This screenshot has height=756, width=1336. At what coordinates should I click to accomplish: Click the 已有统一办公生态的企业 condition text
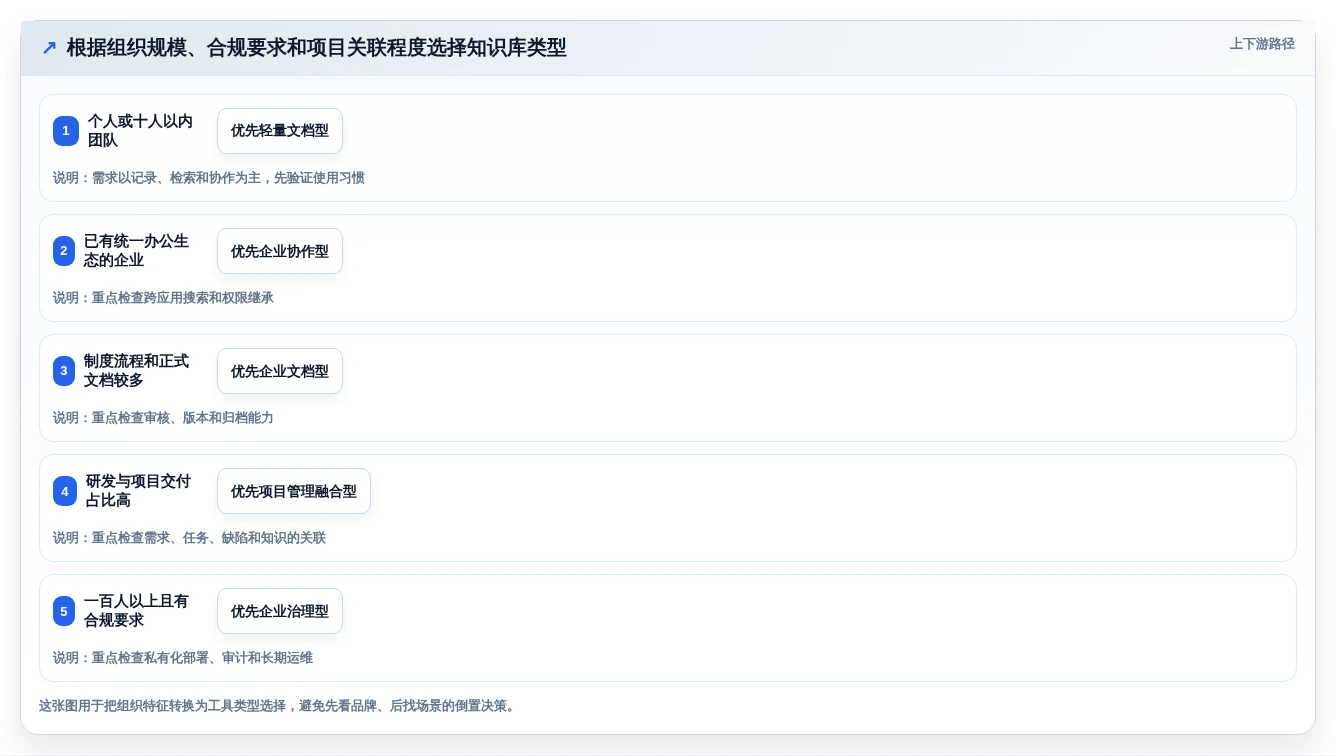coord(136,251)
